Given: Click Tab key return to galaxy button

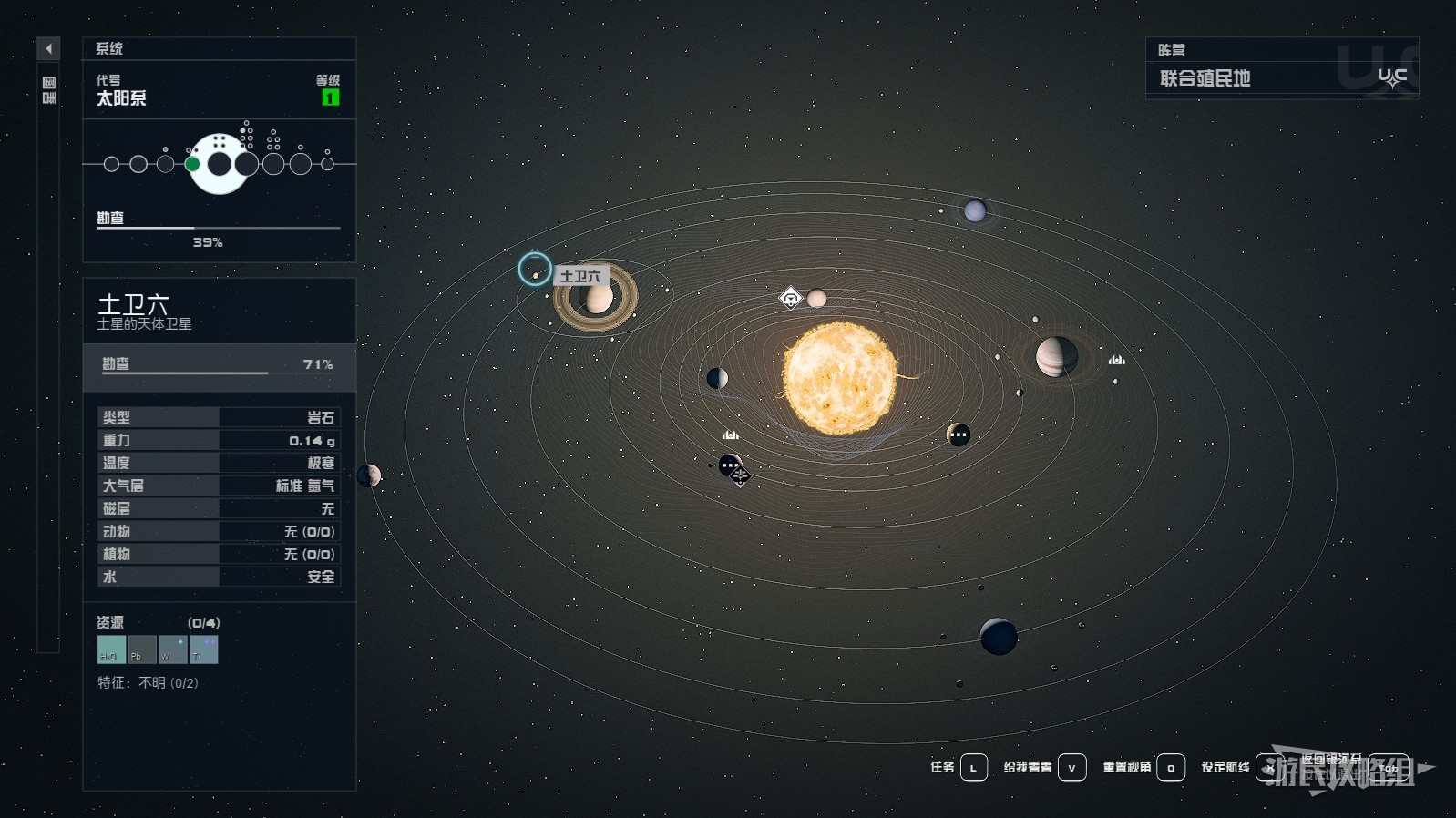Looking at the screenshot, I should [1388, 768].
